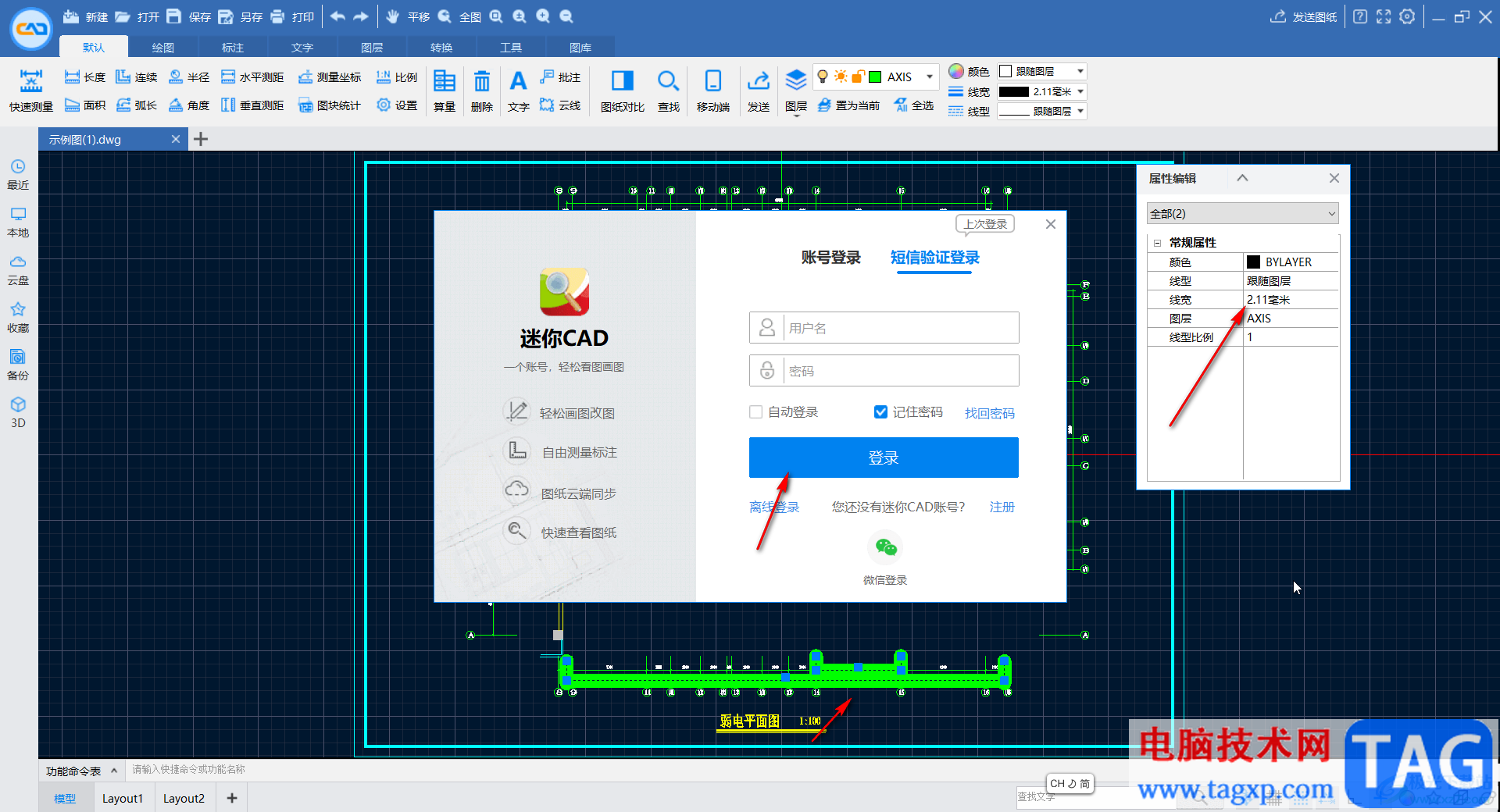This screenshot has height=812, width=1500.
Task: Click the 密码 password field
Action: (884, 370)
